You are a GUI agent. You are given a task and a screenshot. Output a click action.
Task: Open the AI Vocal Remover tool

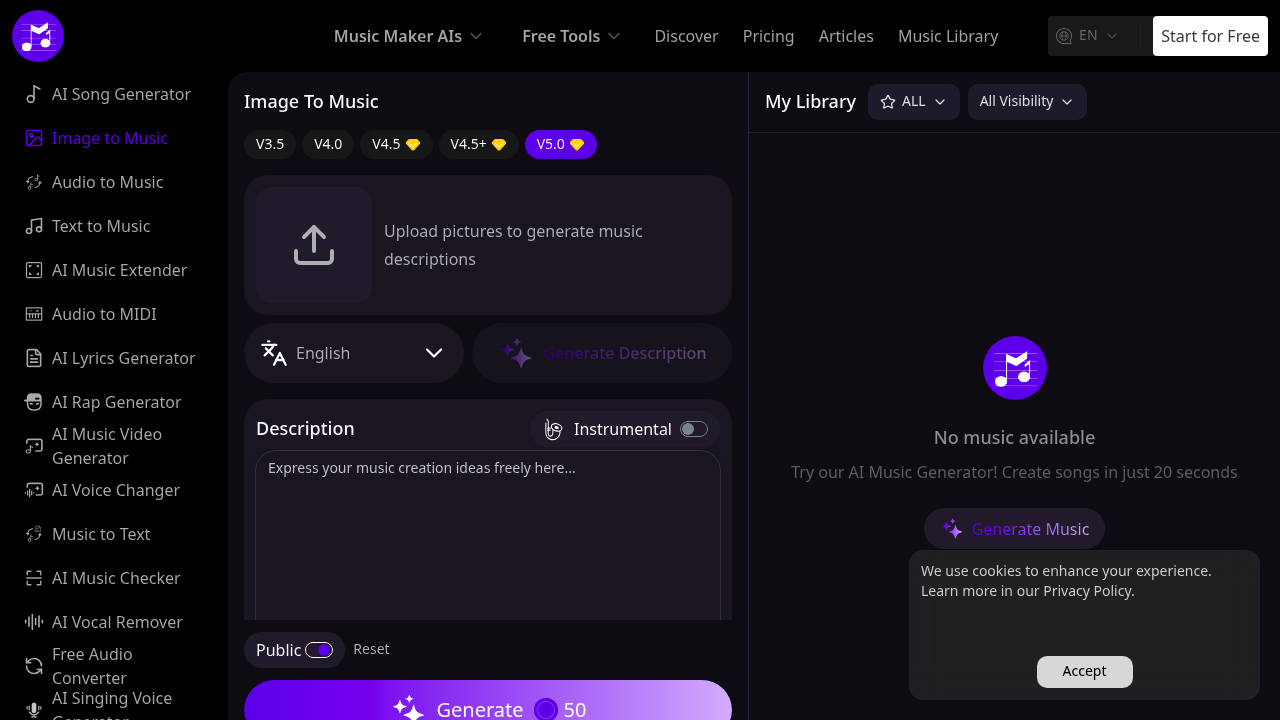[117, 622]
